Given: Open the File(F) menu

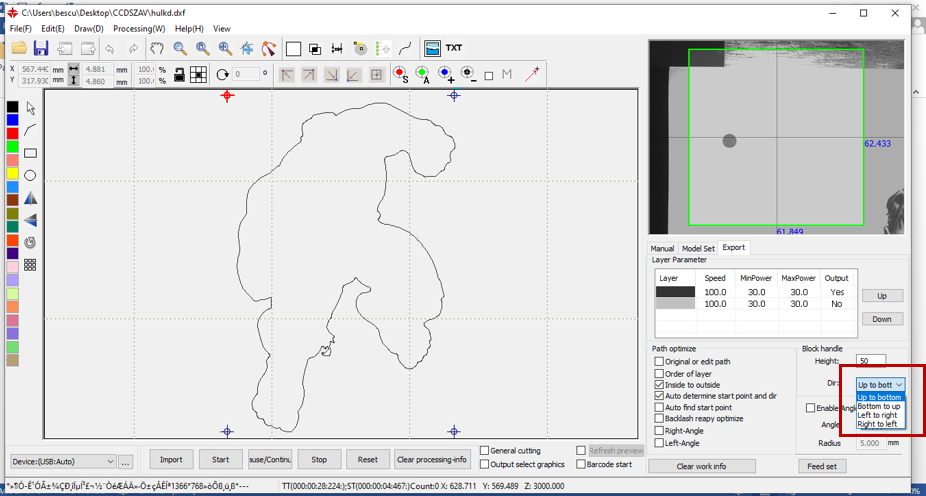Looking at the screenshot, I should (x=21, y=28).
